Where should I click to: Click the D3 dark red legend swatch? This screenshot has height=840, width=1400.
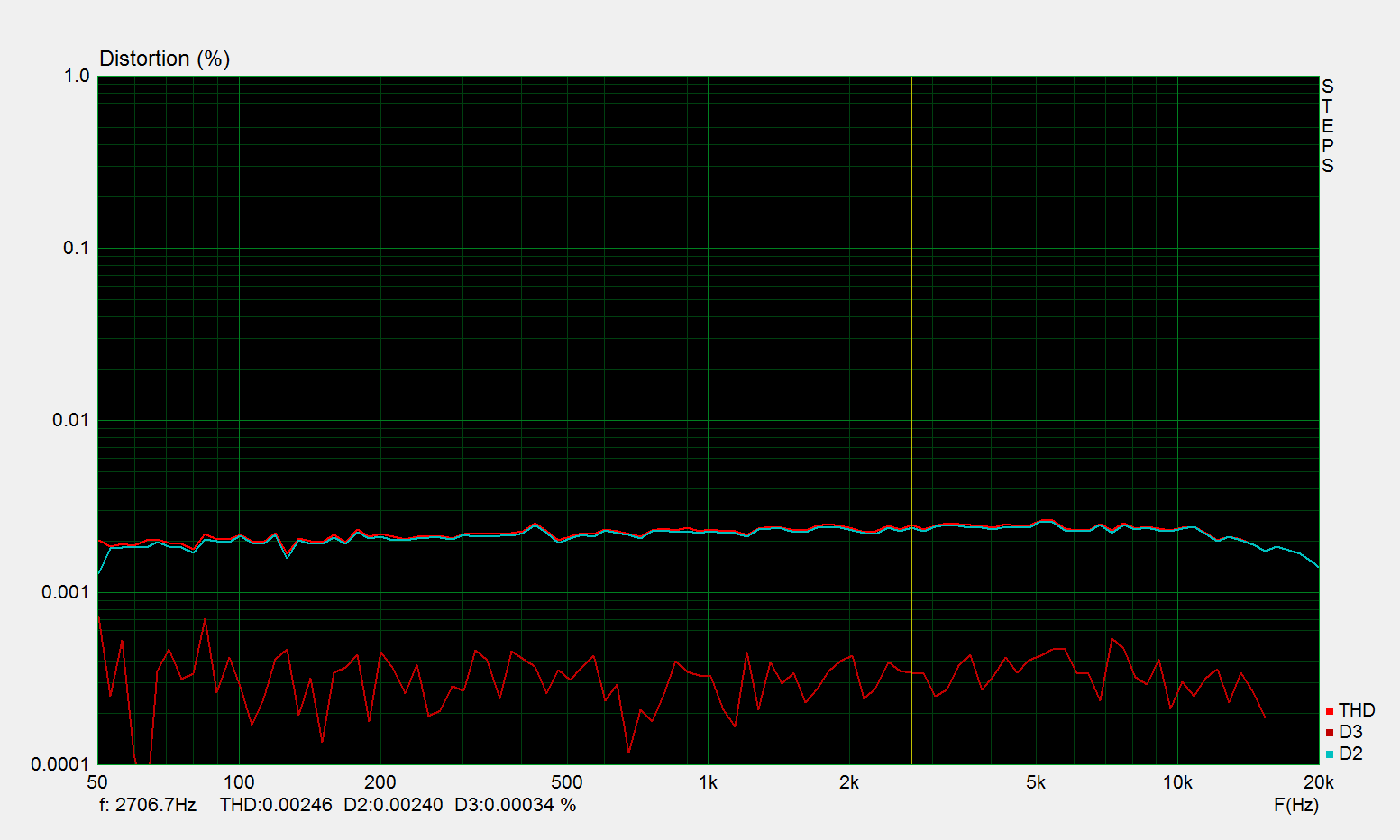click(1330, 733)
